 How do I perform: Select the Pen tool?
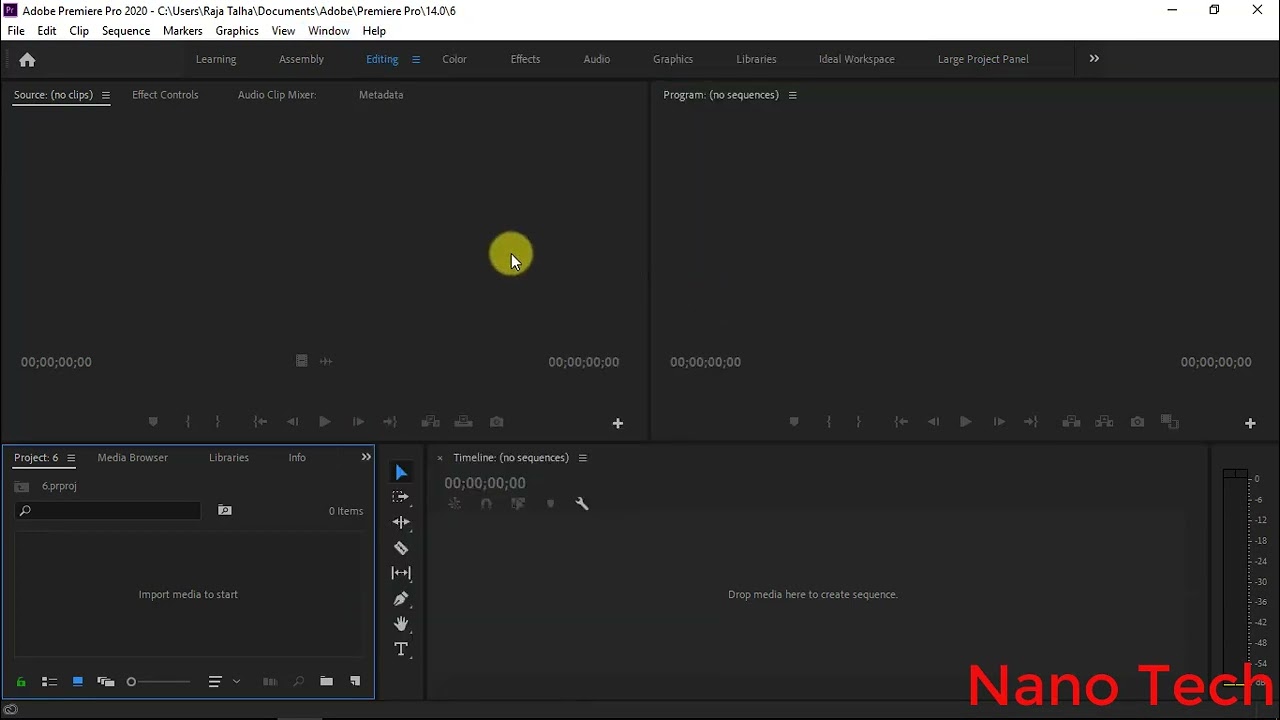[401, 598]
